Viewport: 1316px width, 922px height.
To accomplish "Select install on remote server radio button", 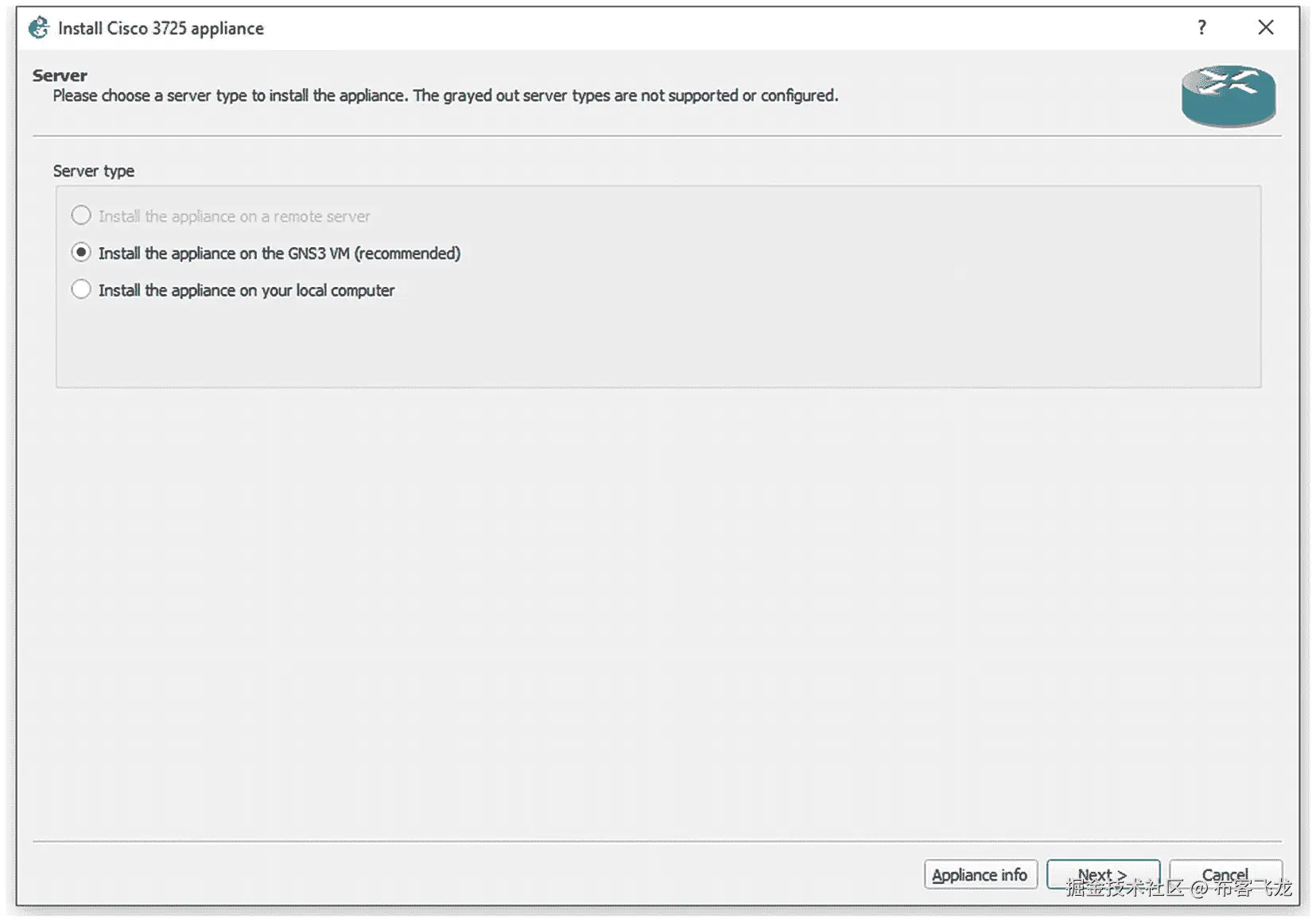I will pyautogui.click(x=81, y=215).
